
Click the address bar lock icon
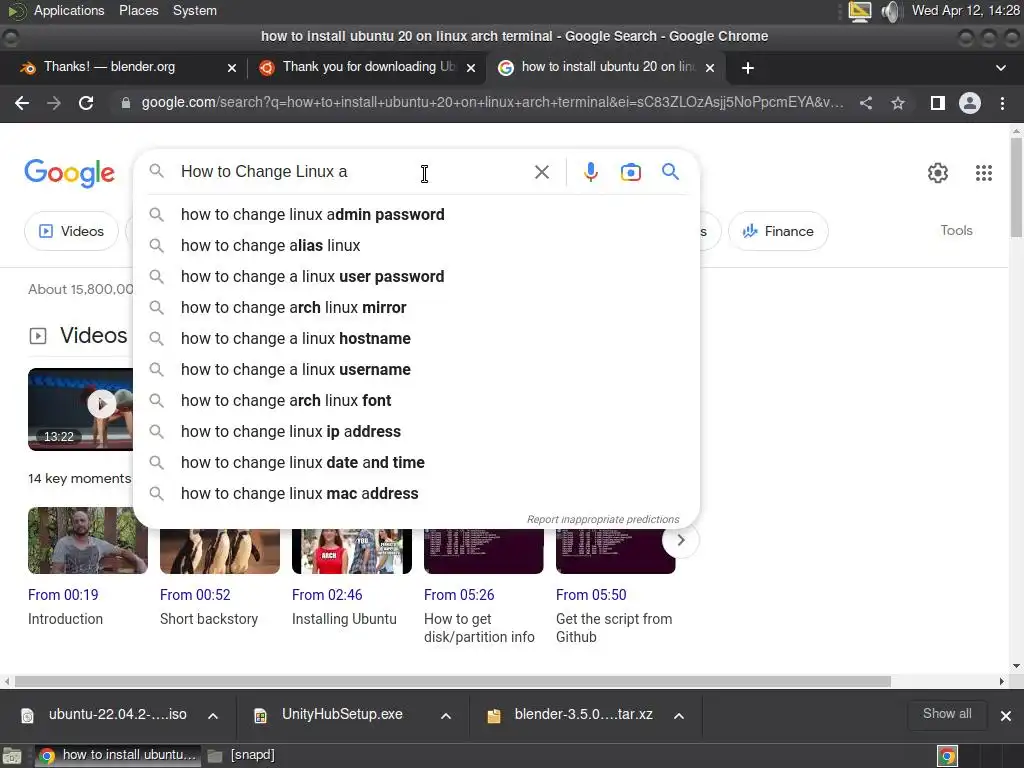coord(126,103)
